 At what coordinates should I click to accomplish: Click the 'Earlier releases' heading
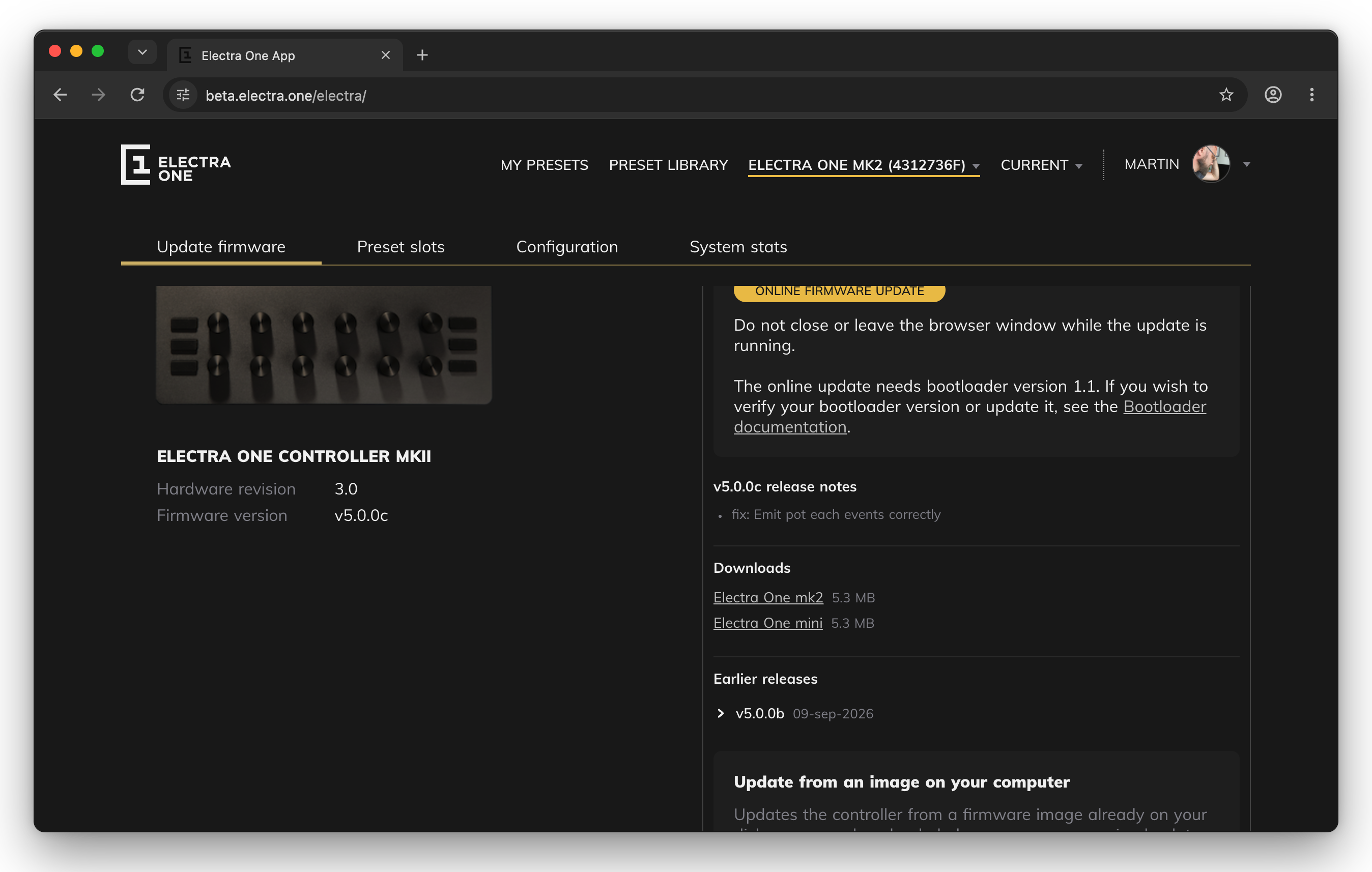[765, 679]
